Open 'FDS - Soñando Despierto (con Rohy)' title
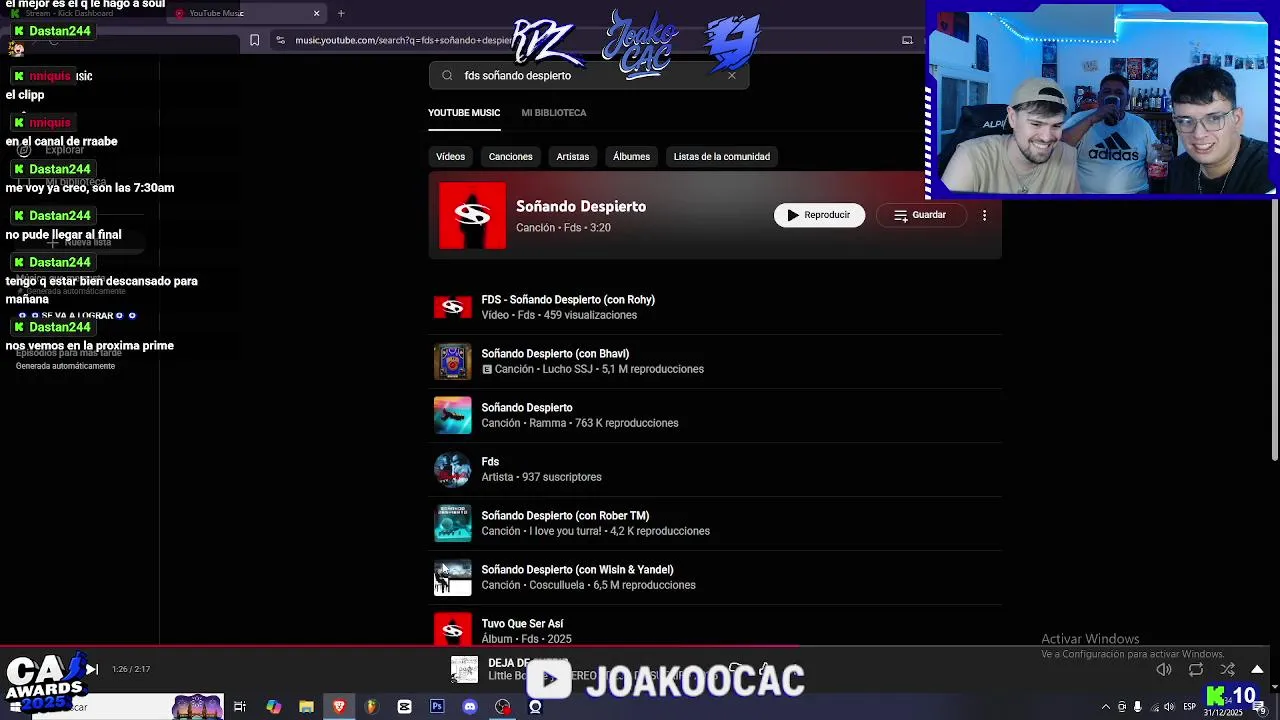1280x720 pixels. pyautogui.click(x=568, y=300)
